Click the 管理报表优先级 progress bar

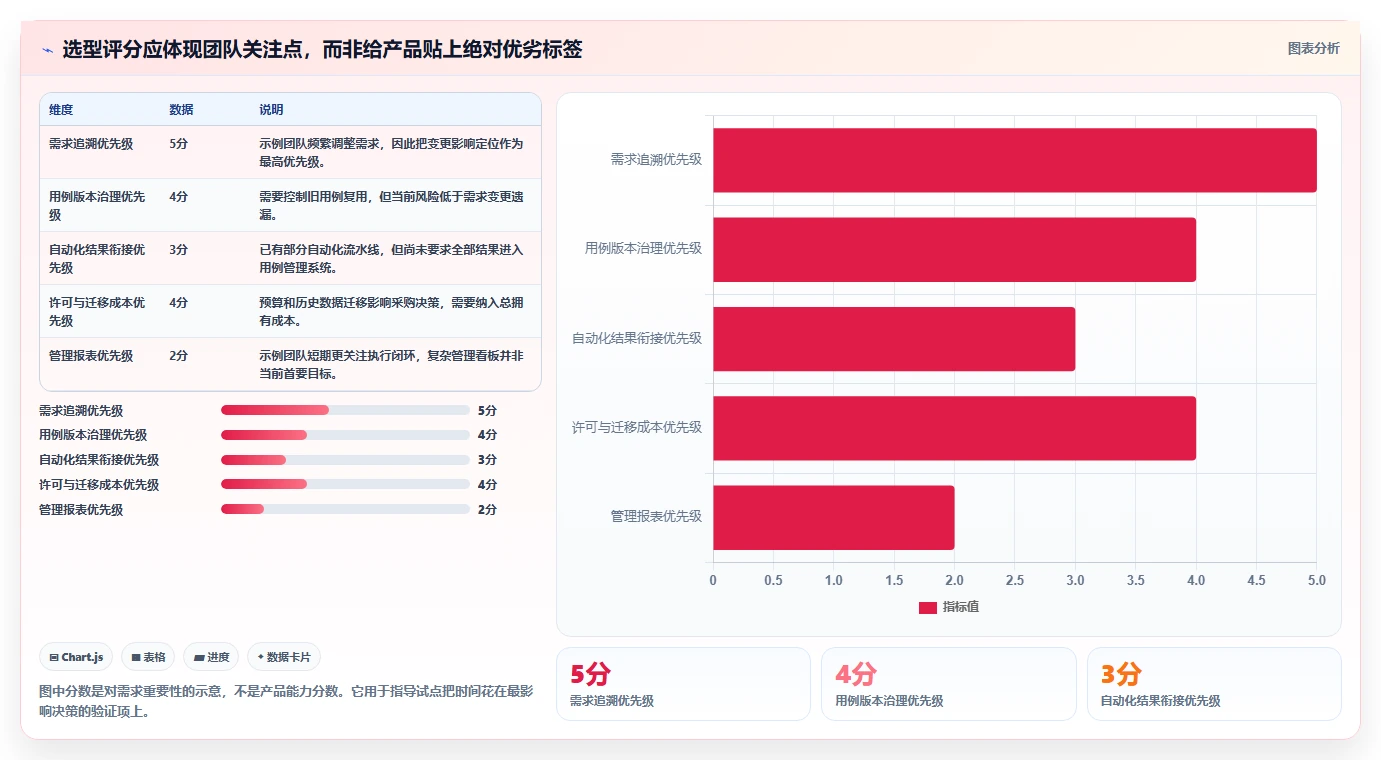[x=345, y=509]
